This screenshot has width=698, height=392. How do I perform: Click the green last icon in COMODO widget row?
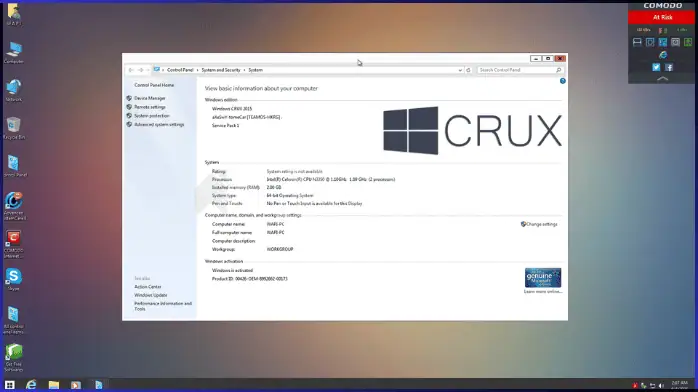[x=688, y=42]
